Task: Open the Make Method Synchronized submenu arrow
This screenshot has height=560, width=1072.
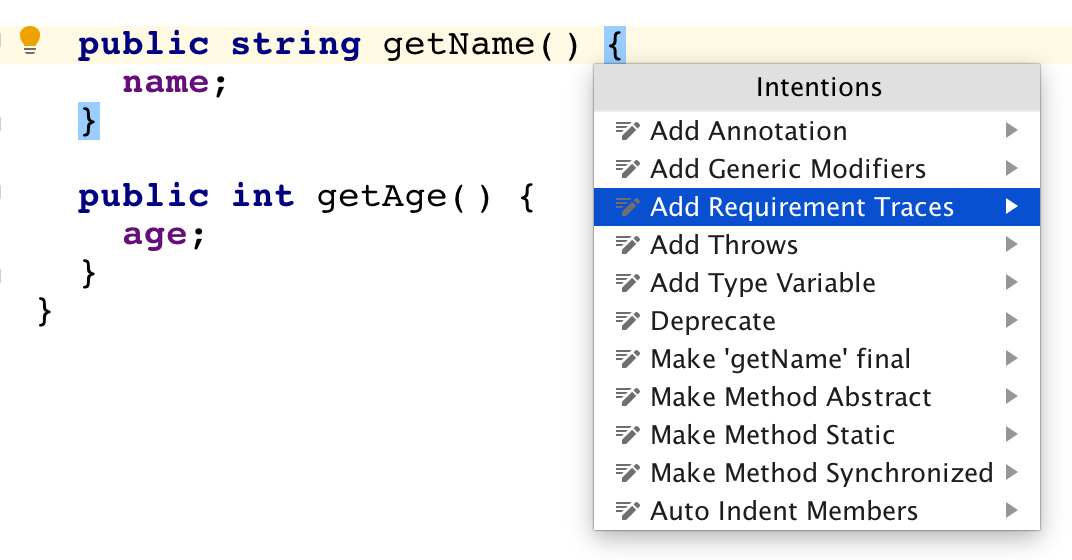Action: (1012, 473)
